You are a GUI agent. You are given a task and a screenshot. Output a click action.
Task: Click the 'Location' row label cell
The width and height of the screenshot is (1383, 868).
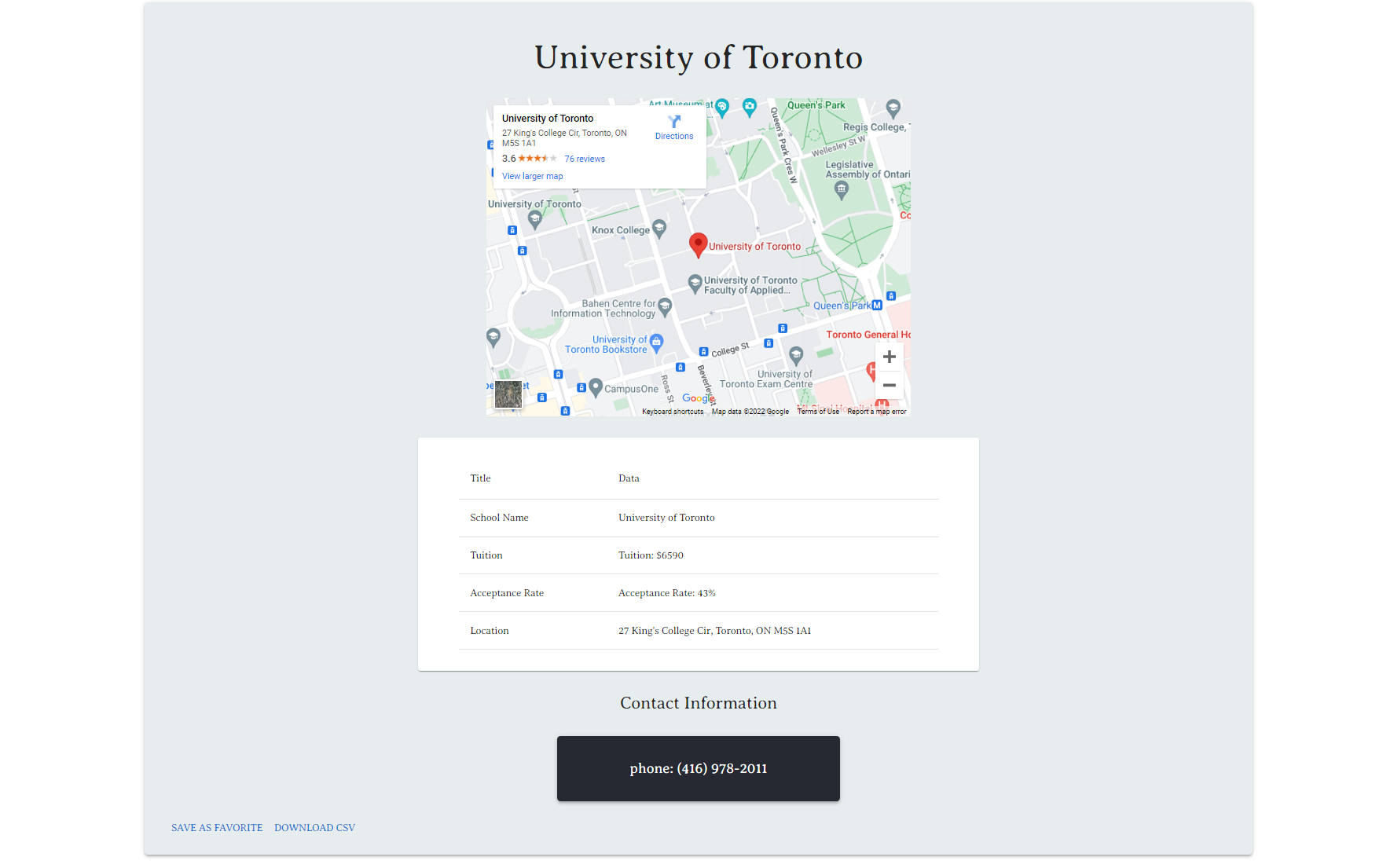[533, 631]
